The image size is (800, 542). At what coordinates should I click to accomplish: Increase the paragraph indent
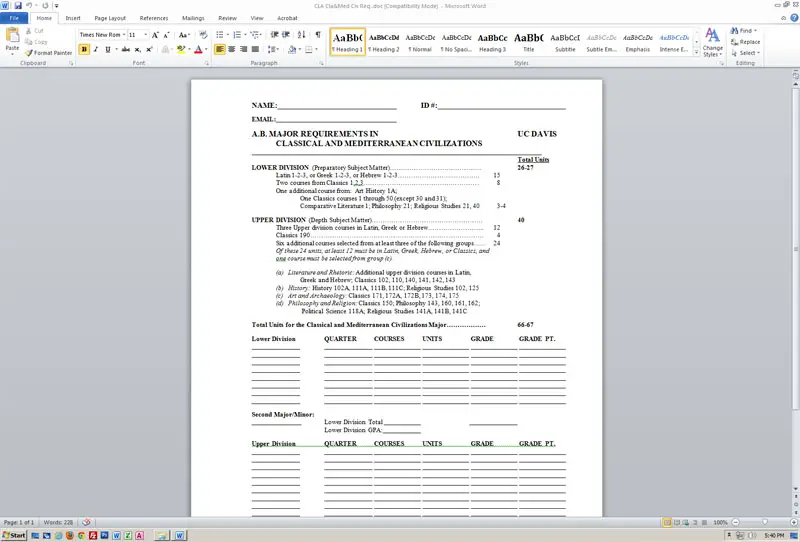(286, 35)
